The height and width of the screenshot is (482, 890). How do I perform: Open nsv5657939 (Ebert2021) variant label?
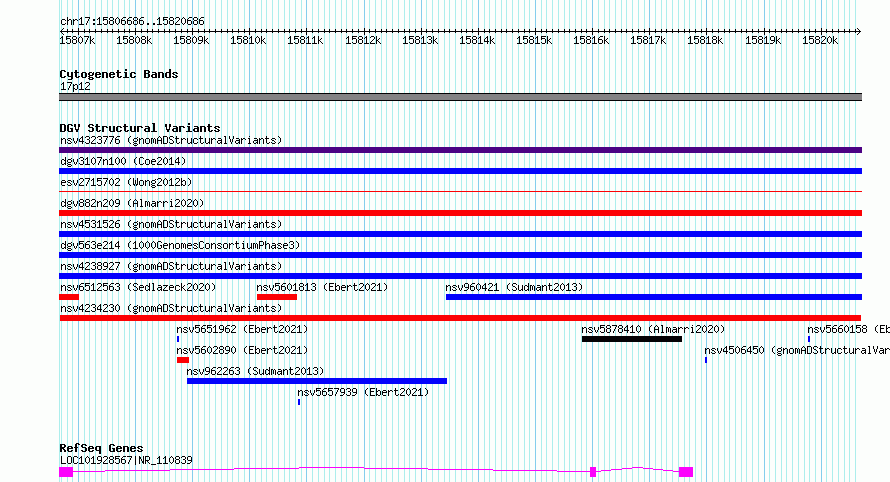[363, 392]
